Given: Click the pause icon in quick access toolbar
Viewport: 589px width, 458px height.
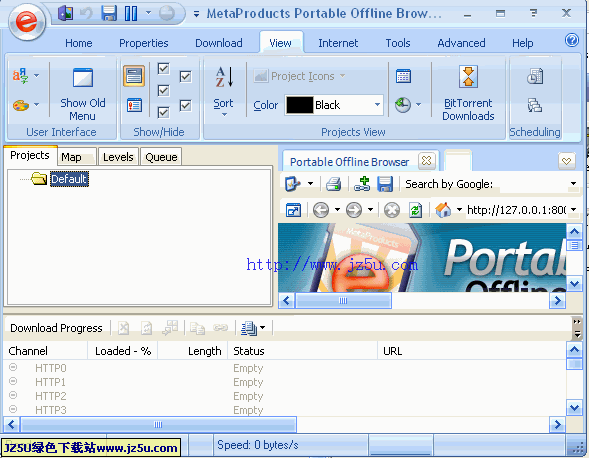Looking at the screenshot, I should pyautogui.click(x=130, y=13).
